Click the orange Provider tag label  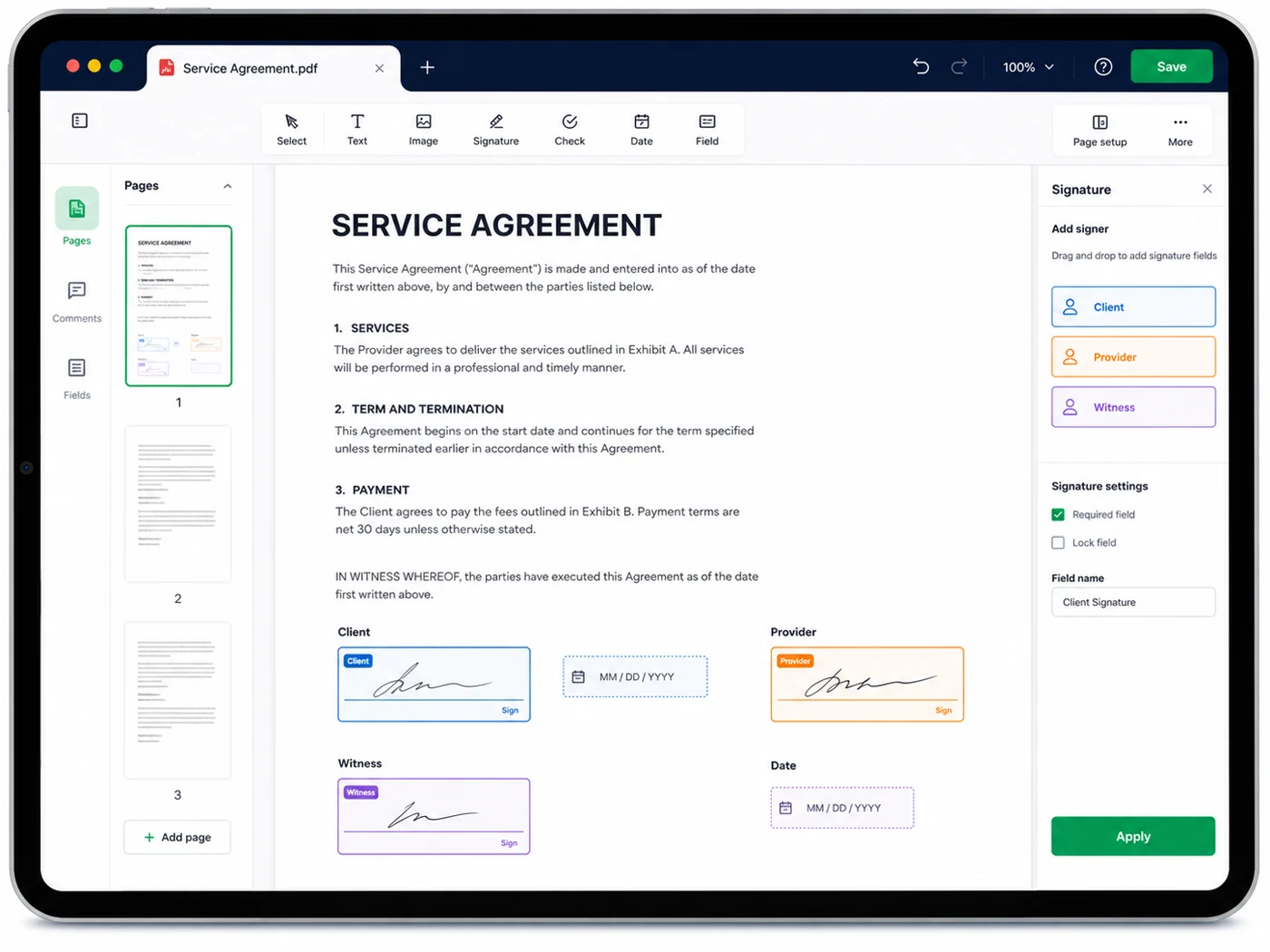795,661
